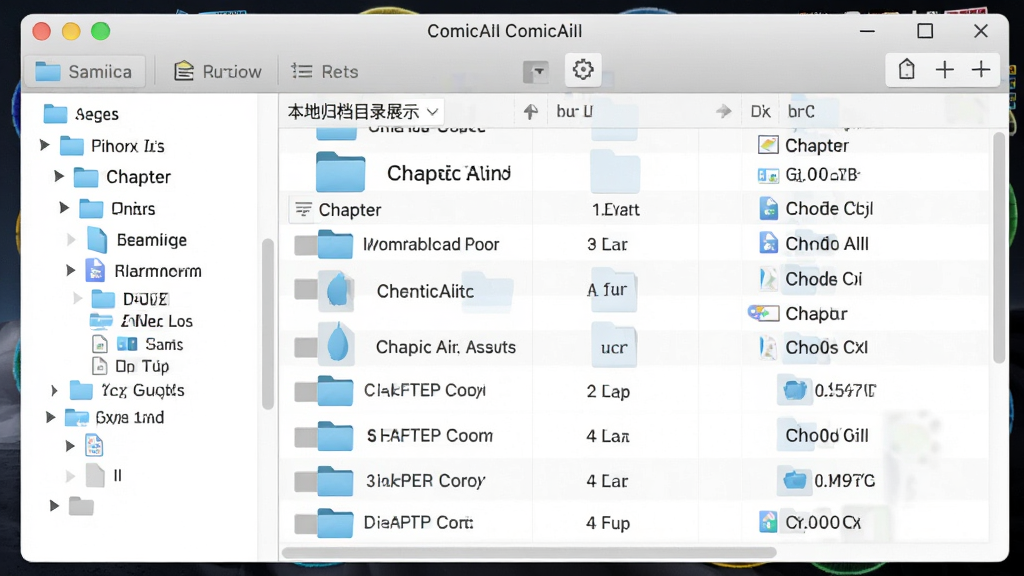Tick the checkbox for S HAFTEP Coom
The width and height of the screenshot is (1024, 576).
(x=305, y=437)
